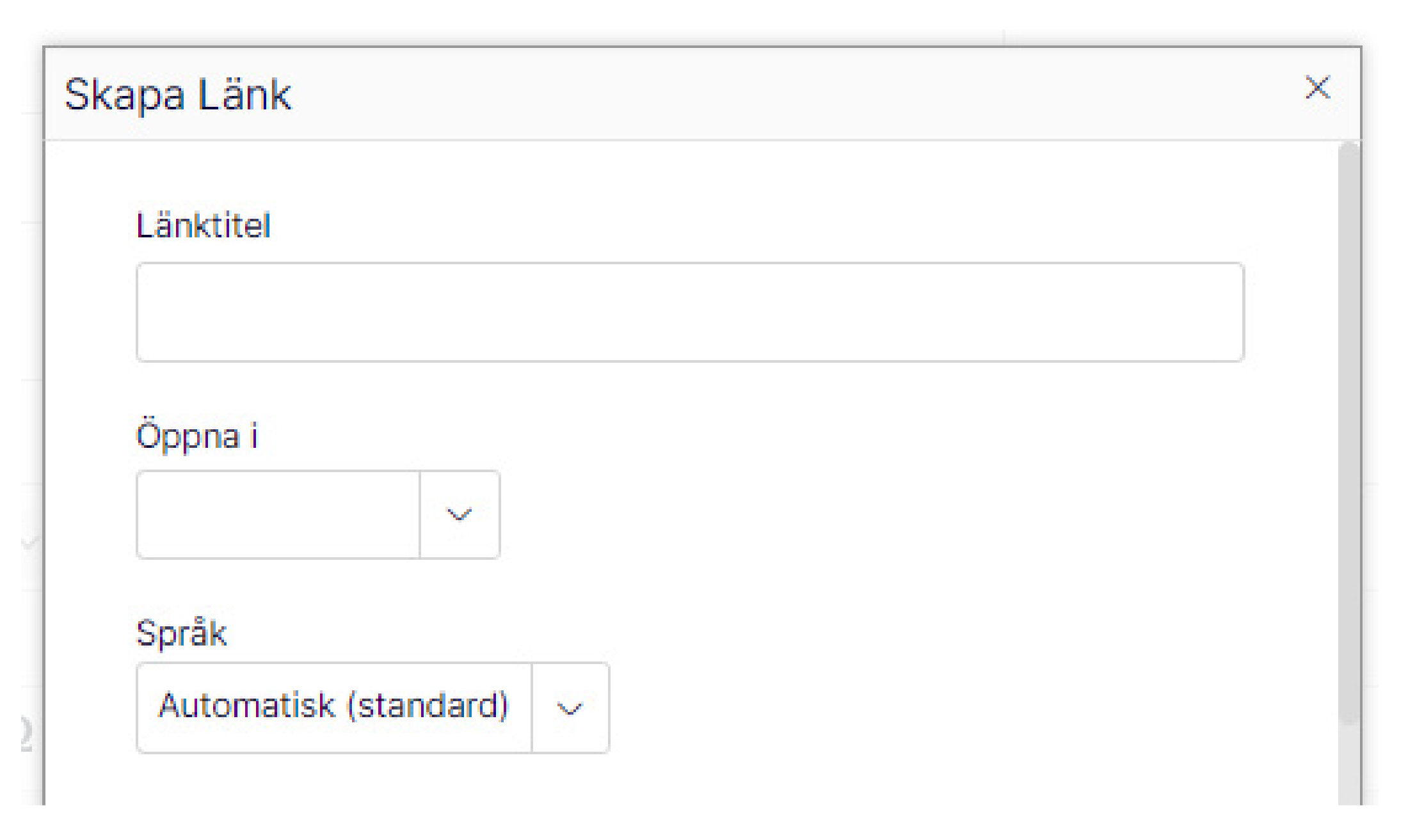Screen dimensions: 1408x840
Task: Click the empty Öppna i combo field
Action: 278,514
